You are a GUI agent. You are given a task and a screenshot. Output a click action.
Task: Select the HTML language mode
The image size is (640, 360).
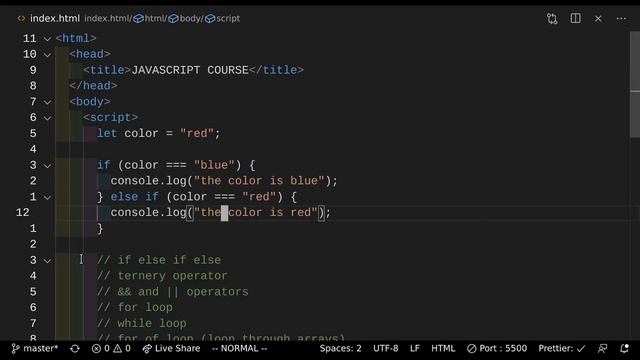[443, 349]
